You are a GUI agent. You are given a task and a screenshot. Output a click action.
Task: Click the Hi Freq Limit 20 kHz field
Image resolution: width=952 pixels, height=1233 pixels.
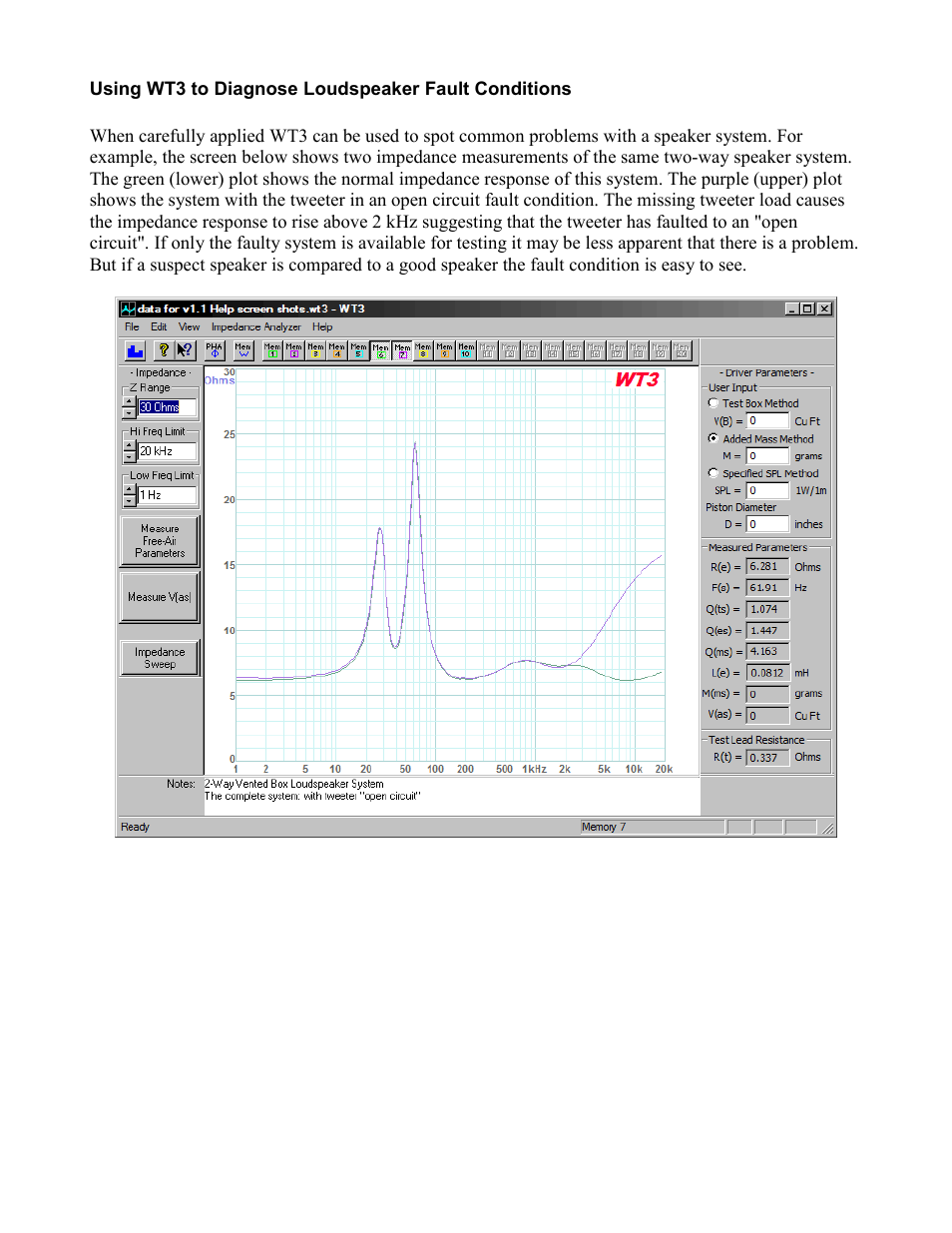[167, 451]
